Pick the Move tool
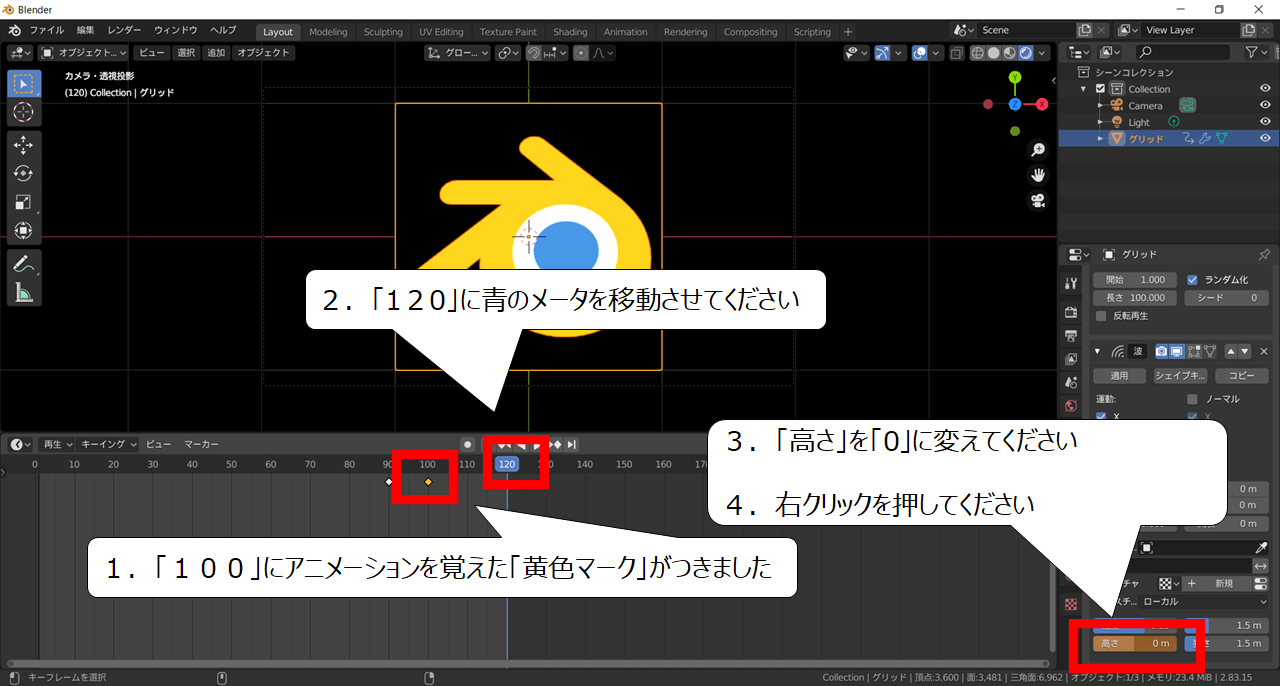 point(24,145)
